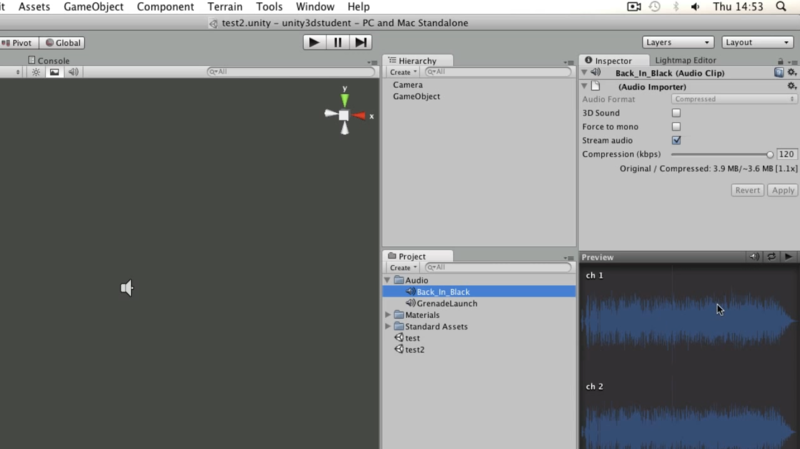
Task: Collapse the Audio Importer section
Action: (x=584, y=86)
